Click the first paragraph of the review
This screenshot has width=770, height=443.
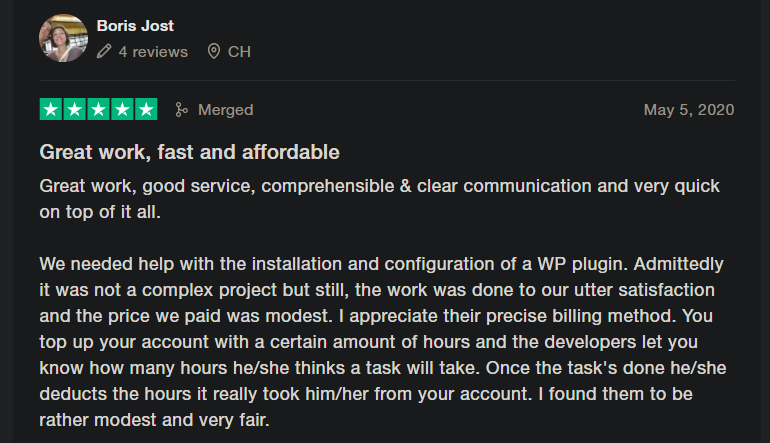(380, 199)
